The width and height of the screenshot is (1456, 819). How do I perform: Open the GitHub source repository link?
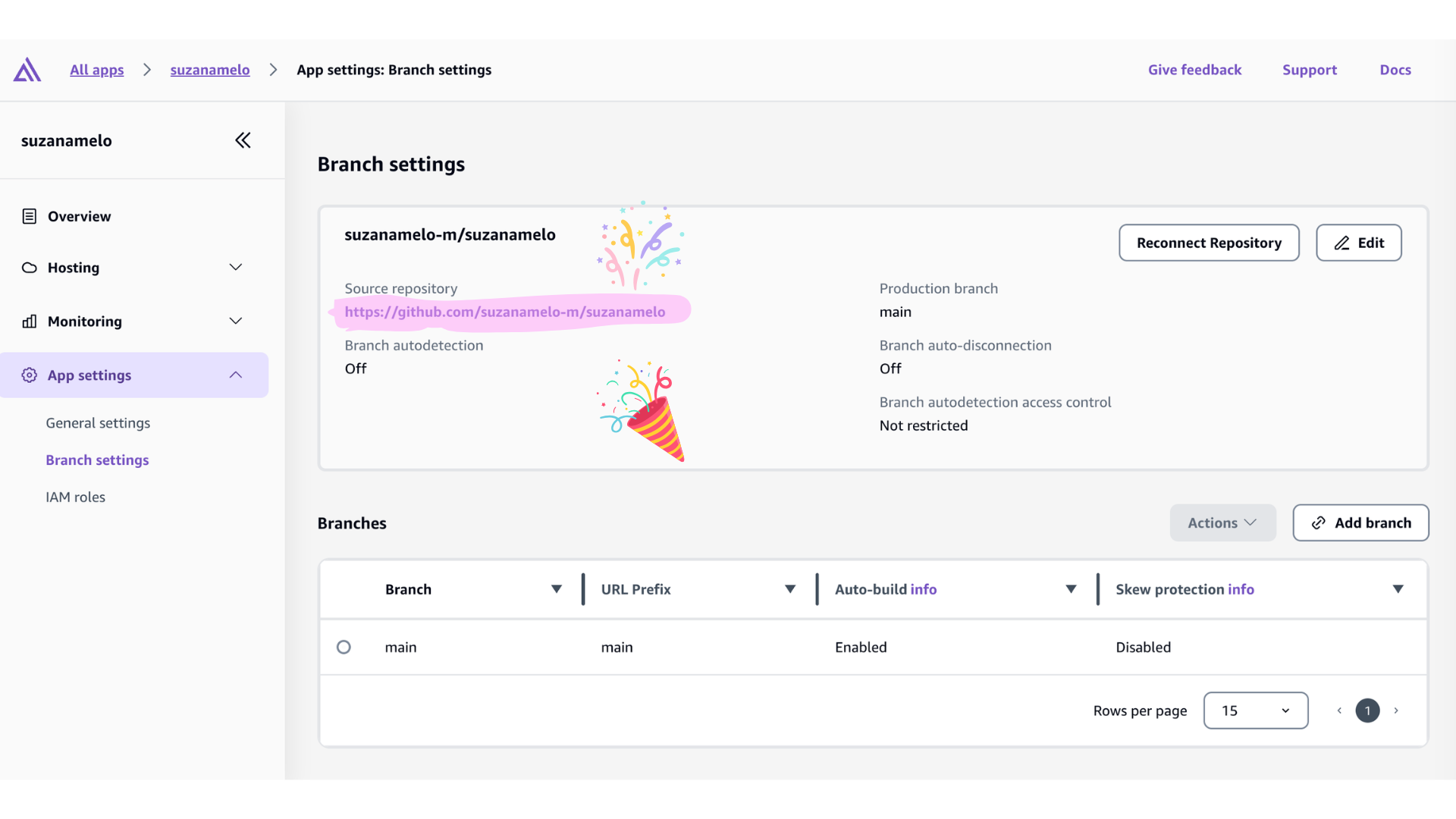coord(505,312)
